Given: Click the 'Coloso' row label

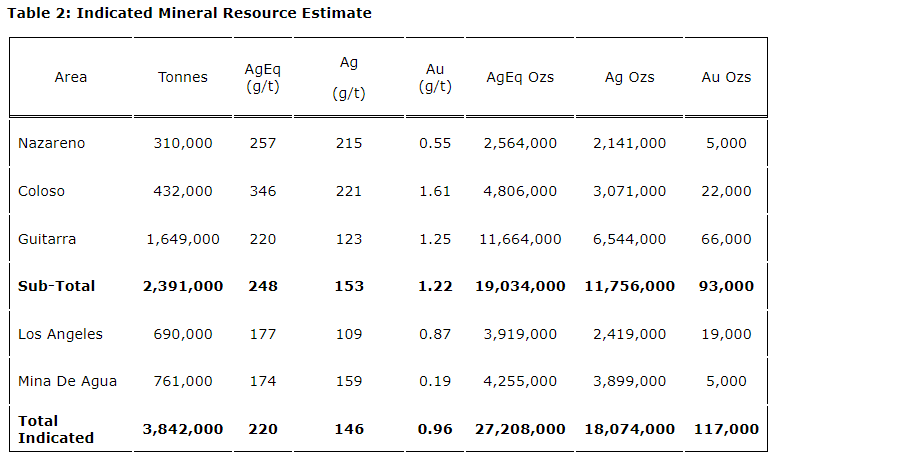Looking at the screenshot, I should [x=41, y=191].
